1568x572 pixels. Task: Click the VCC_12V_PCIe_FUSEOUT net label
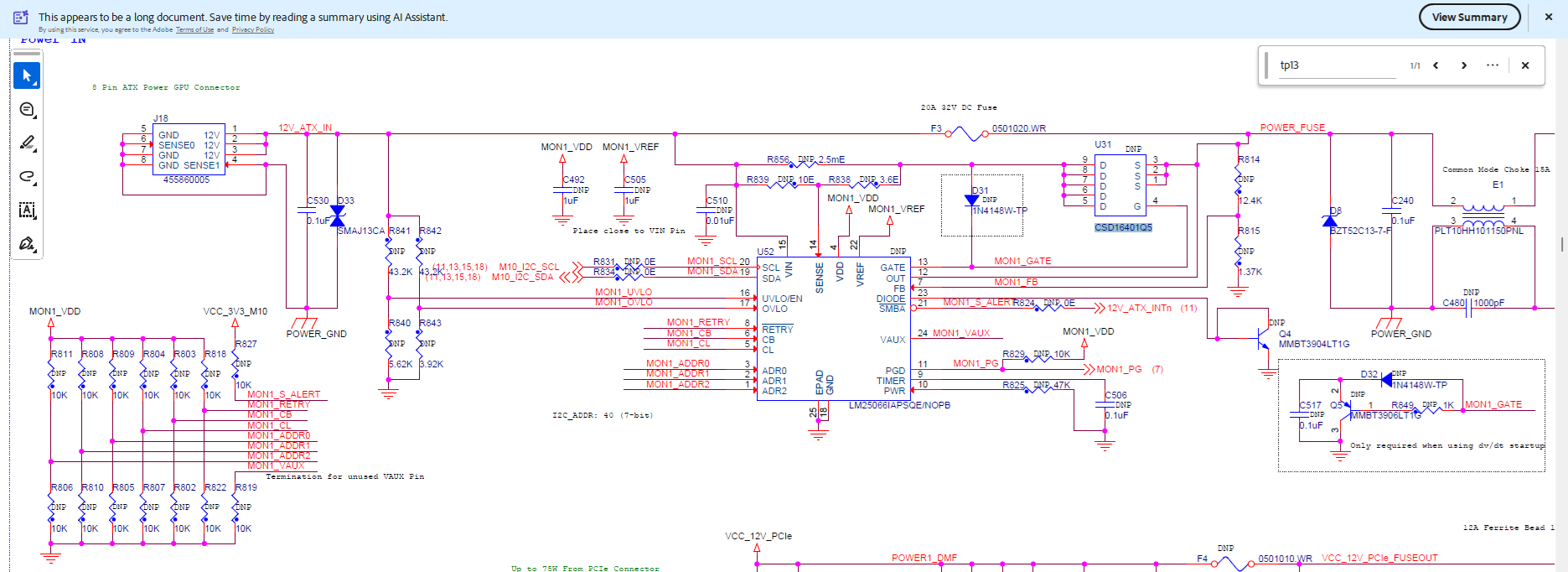pos(1379,558)
